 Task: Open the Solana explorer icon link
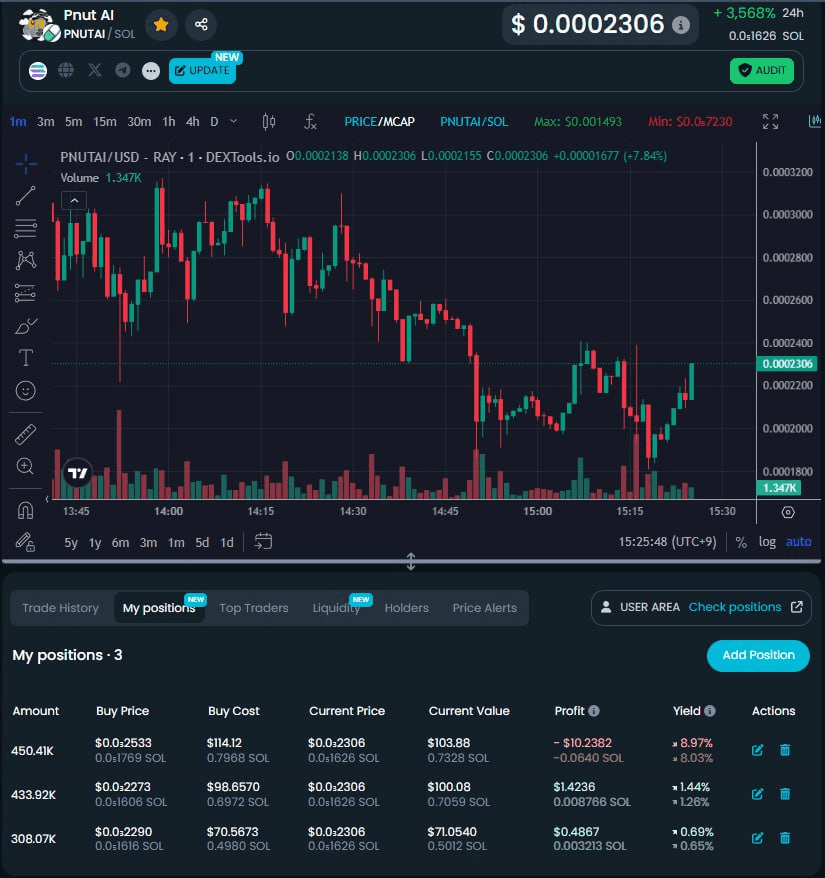pos(38,71)
